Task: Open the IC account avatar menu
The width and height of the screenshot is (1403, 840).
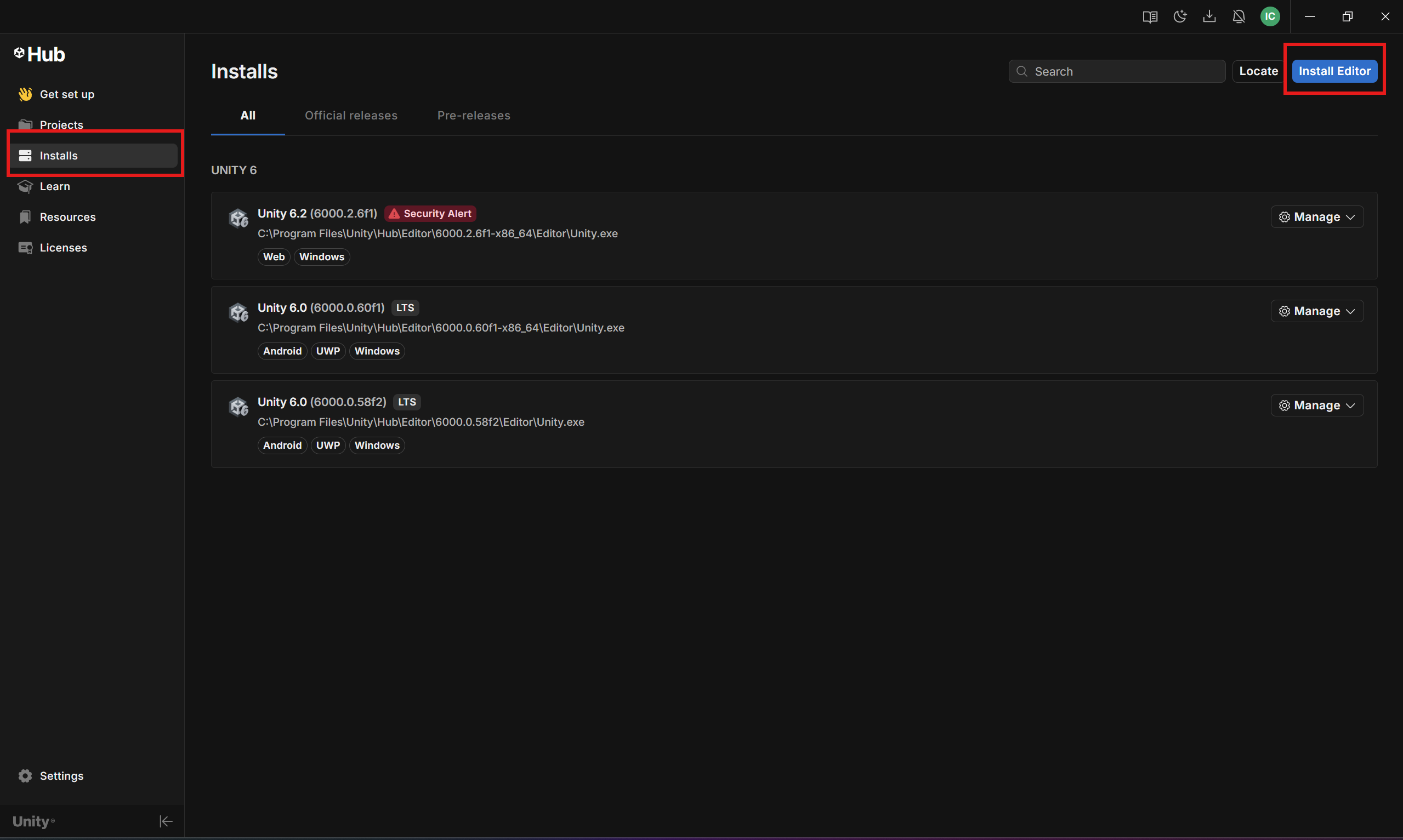Action: (x=1270, y=16)
